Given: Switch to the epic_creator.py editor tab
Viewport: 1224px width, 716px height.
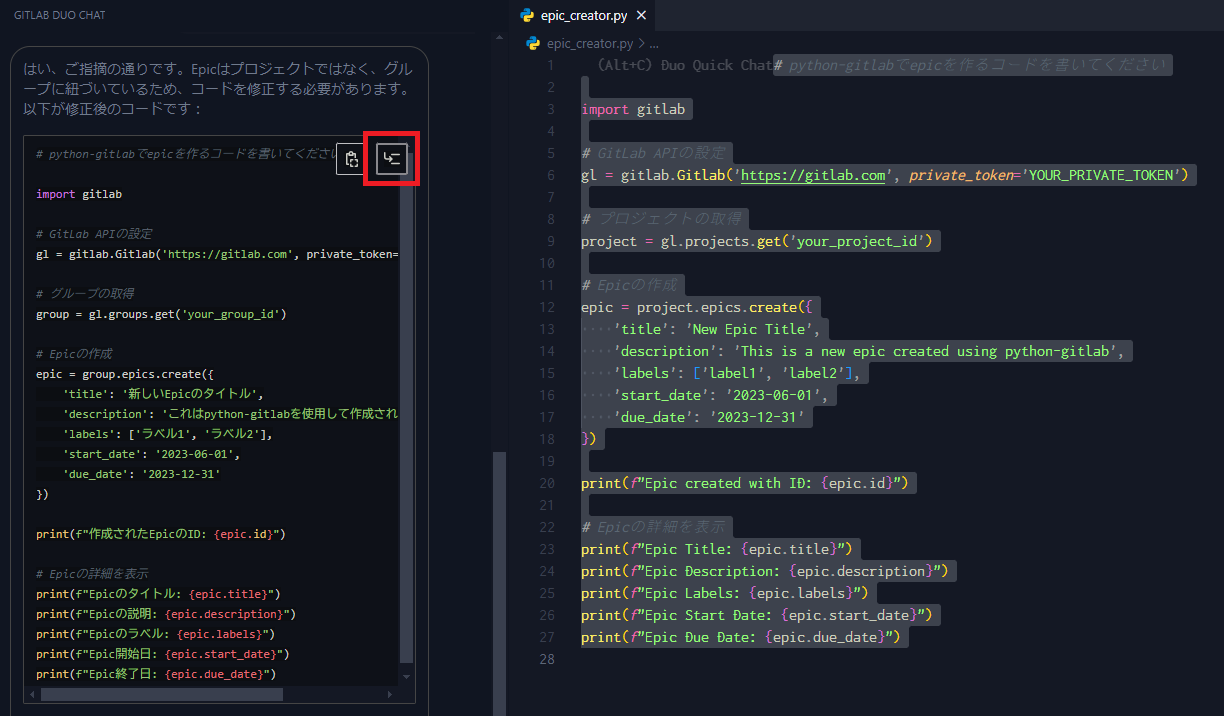Looking at the screenshot, I should click(x=583, y=16).
